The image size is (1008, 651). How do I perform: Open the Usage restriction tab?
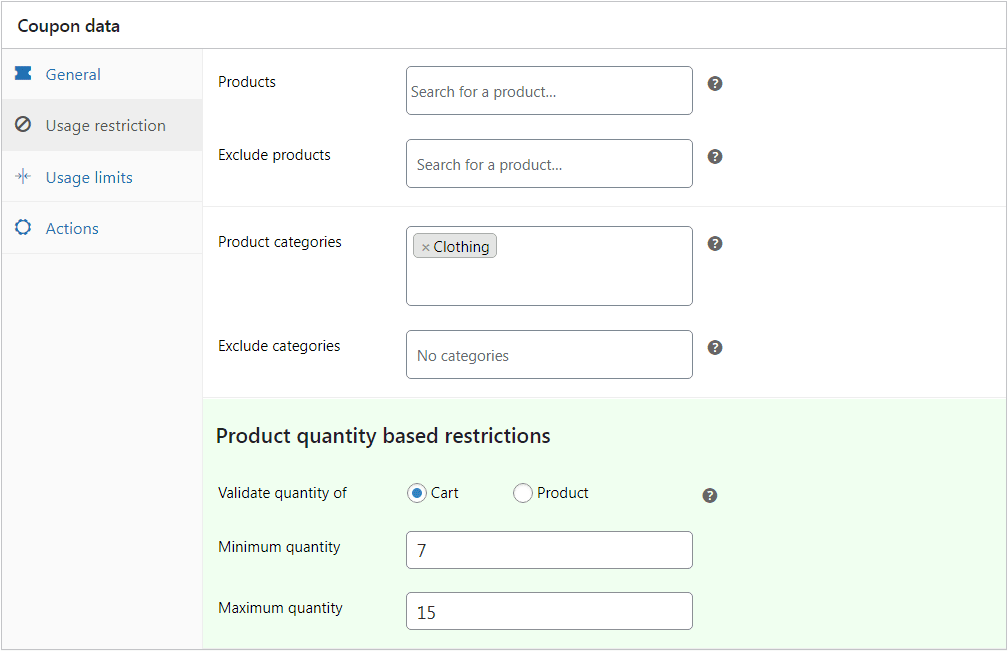(x=102, y=125)
